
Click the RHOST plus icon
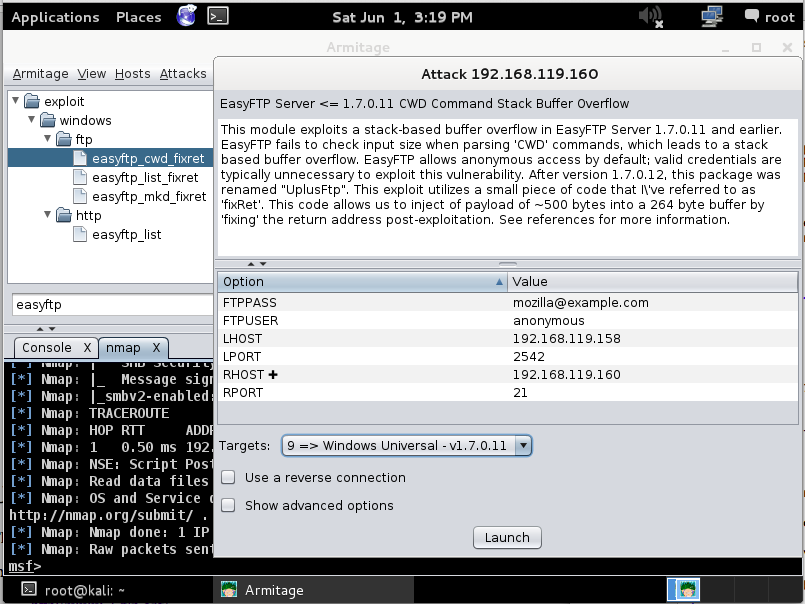point(273,375)
